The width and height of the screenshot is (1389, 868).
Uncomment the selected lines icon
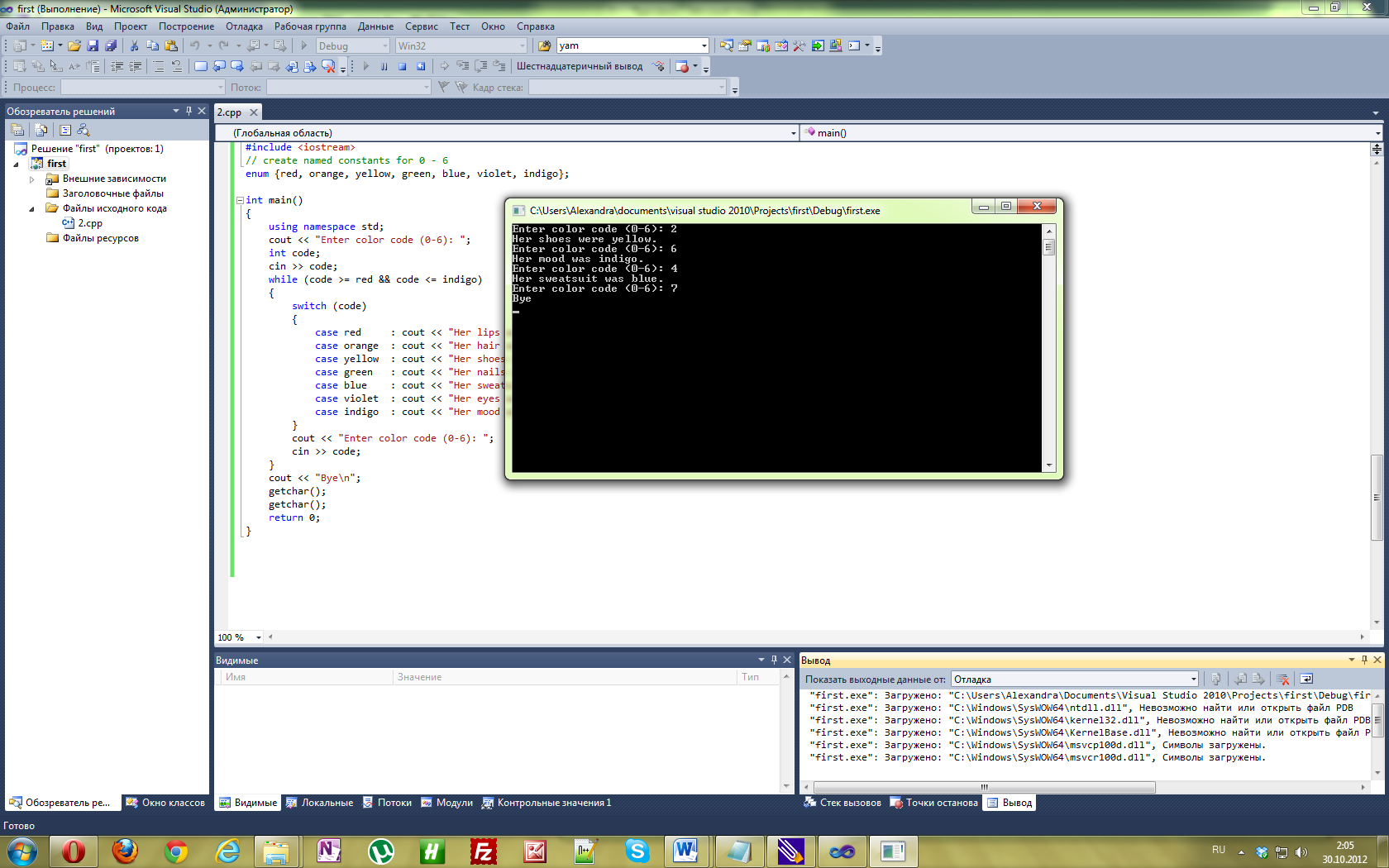tap(176, 66)
